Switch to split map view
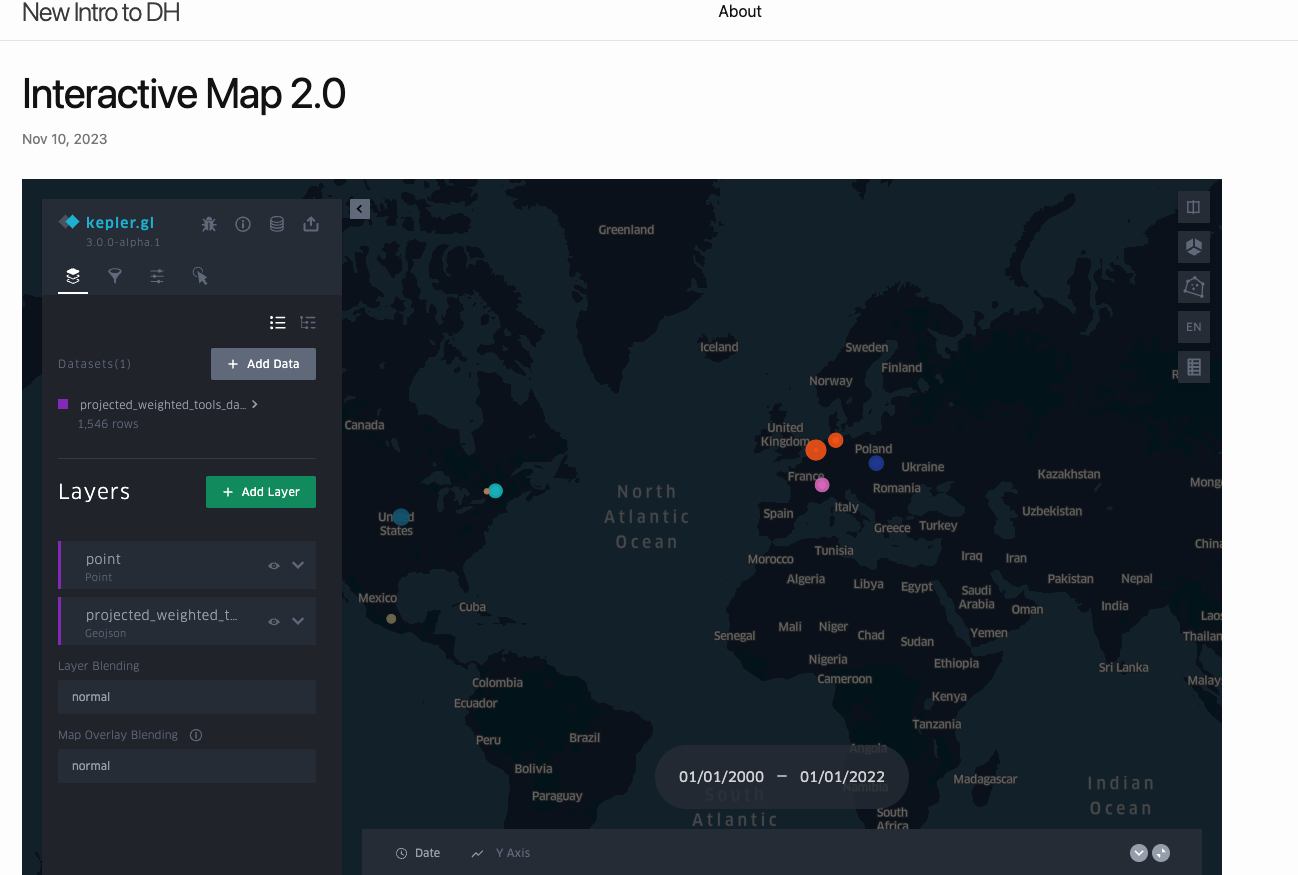 pos(1193,207)
